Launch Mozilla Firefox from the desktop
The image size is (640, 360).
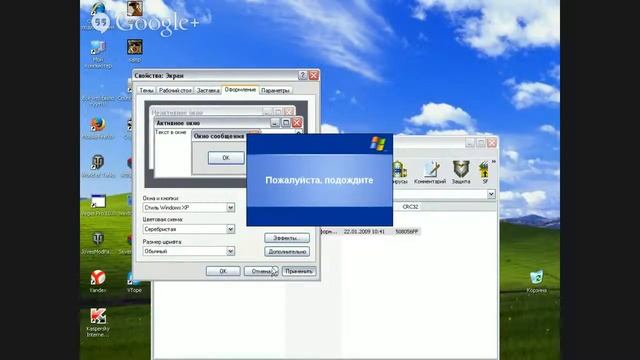tap(98, 128)
